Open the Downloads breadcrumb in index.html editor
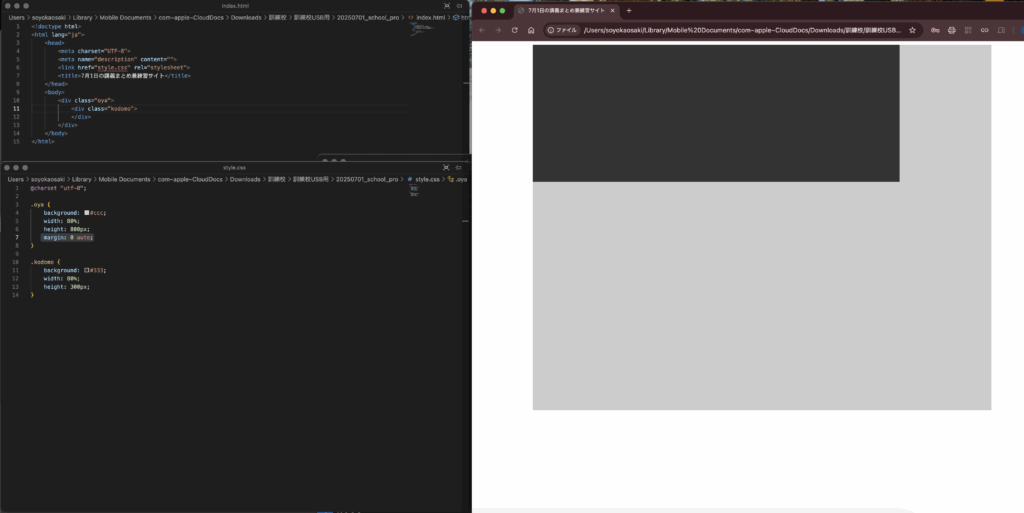 tap(247, 17)
